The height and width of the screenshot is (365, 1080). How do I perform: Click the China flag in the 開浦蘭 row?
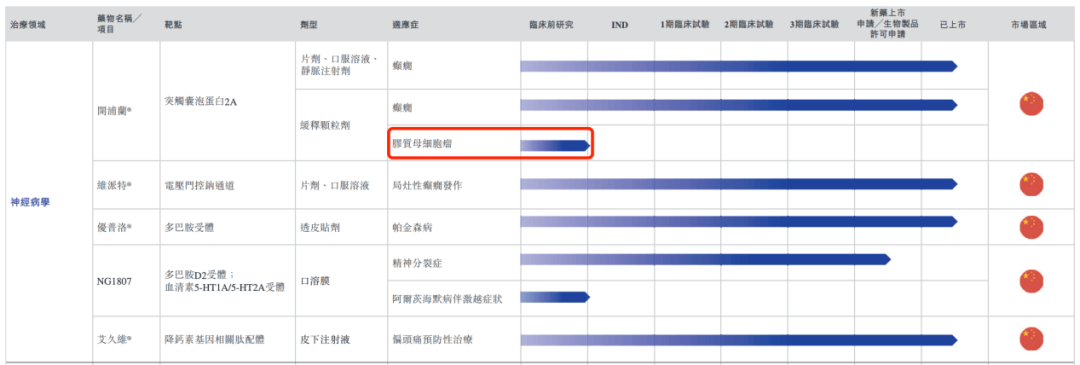click(1031, 104)
